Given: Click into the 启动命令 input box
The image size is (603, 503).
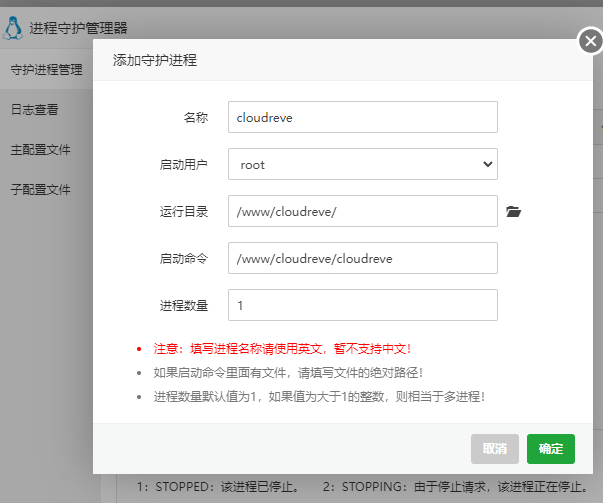Looking at the screenshot, I should (x=362, y=258).
